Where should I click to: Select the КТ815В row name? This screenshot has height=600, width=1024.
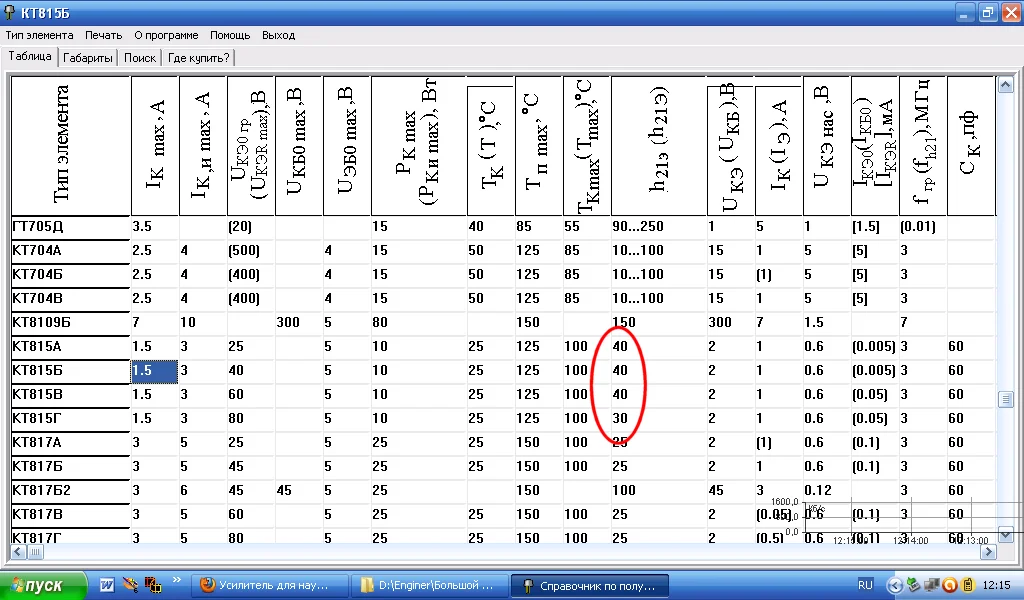click(71, 394)
